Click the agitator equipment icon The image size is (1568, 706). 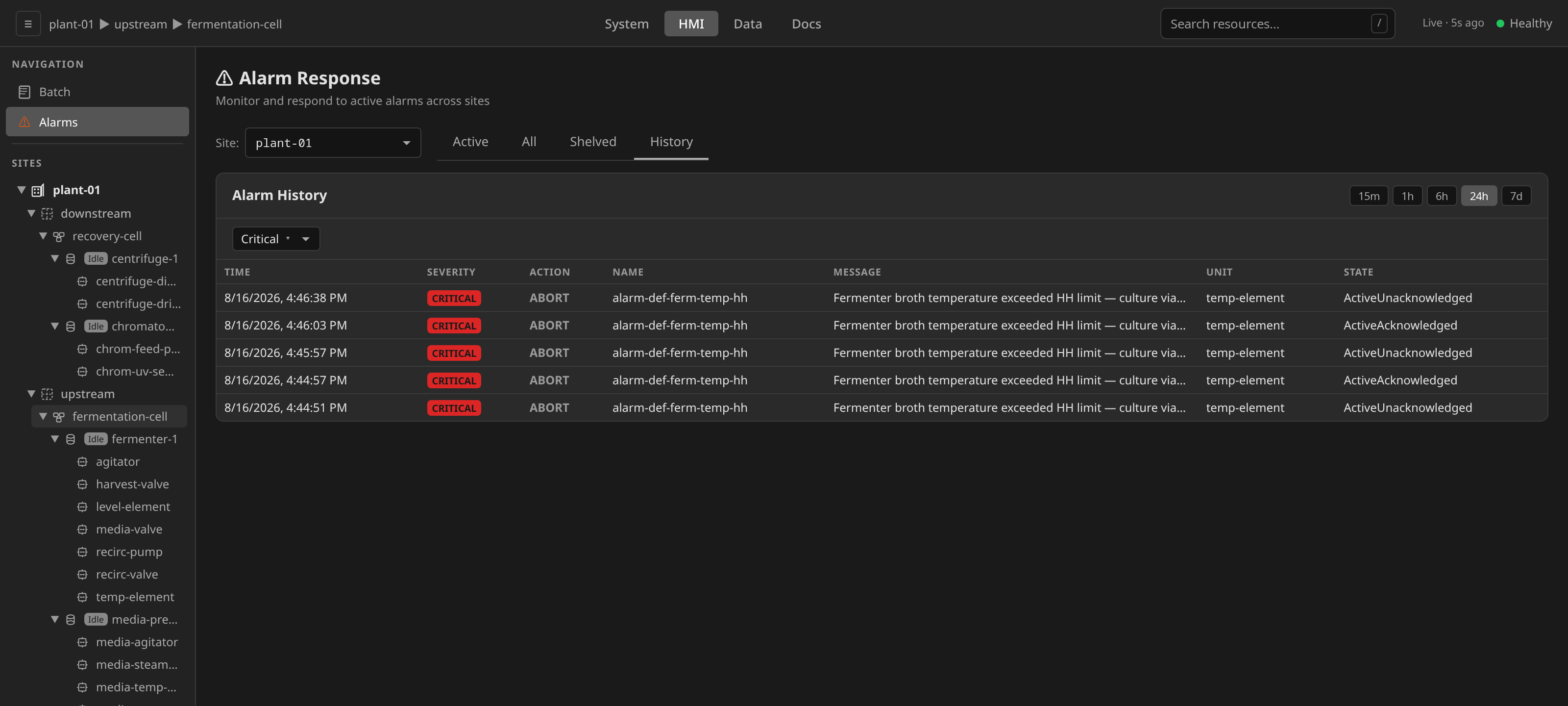82,461
